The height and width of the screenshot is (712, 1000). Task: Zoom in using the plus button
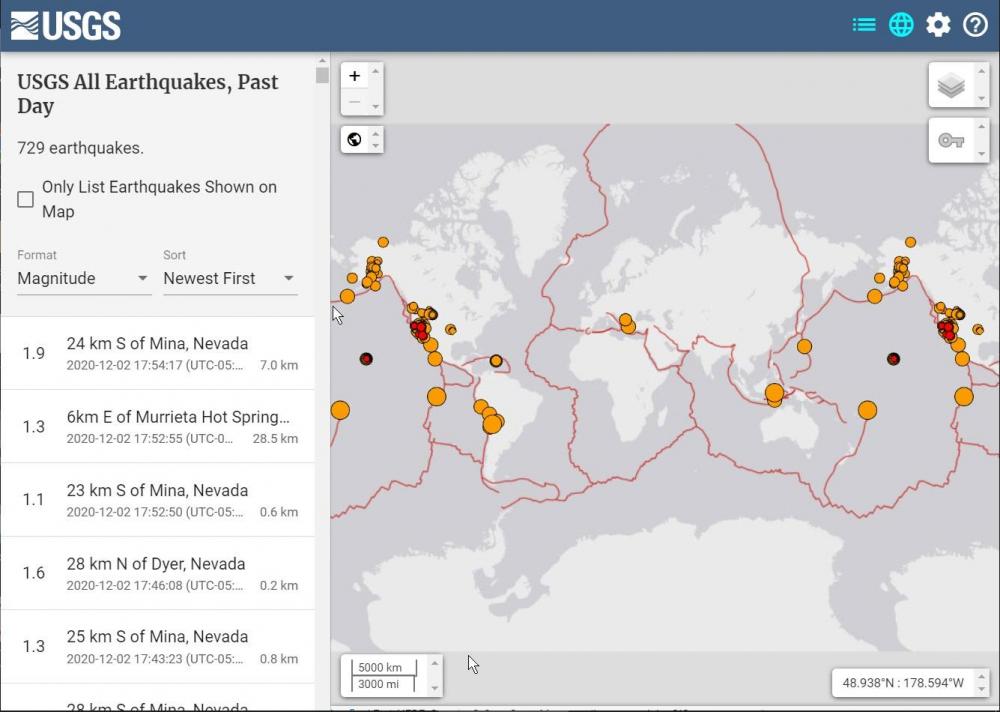coord(355,75)
